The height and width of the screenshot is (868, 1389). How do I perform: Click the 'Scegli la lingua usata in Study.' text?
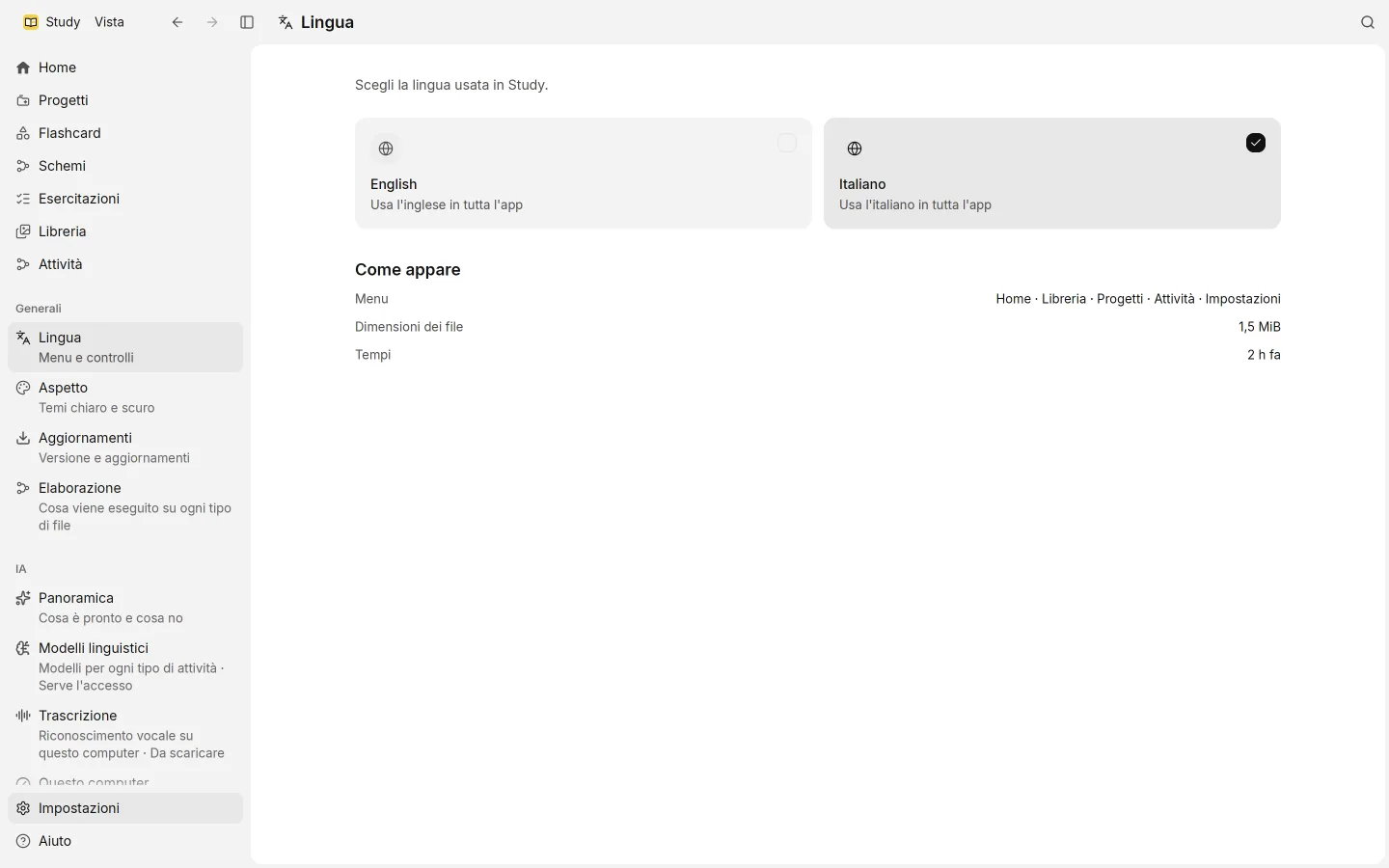[x=451, y=85]
